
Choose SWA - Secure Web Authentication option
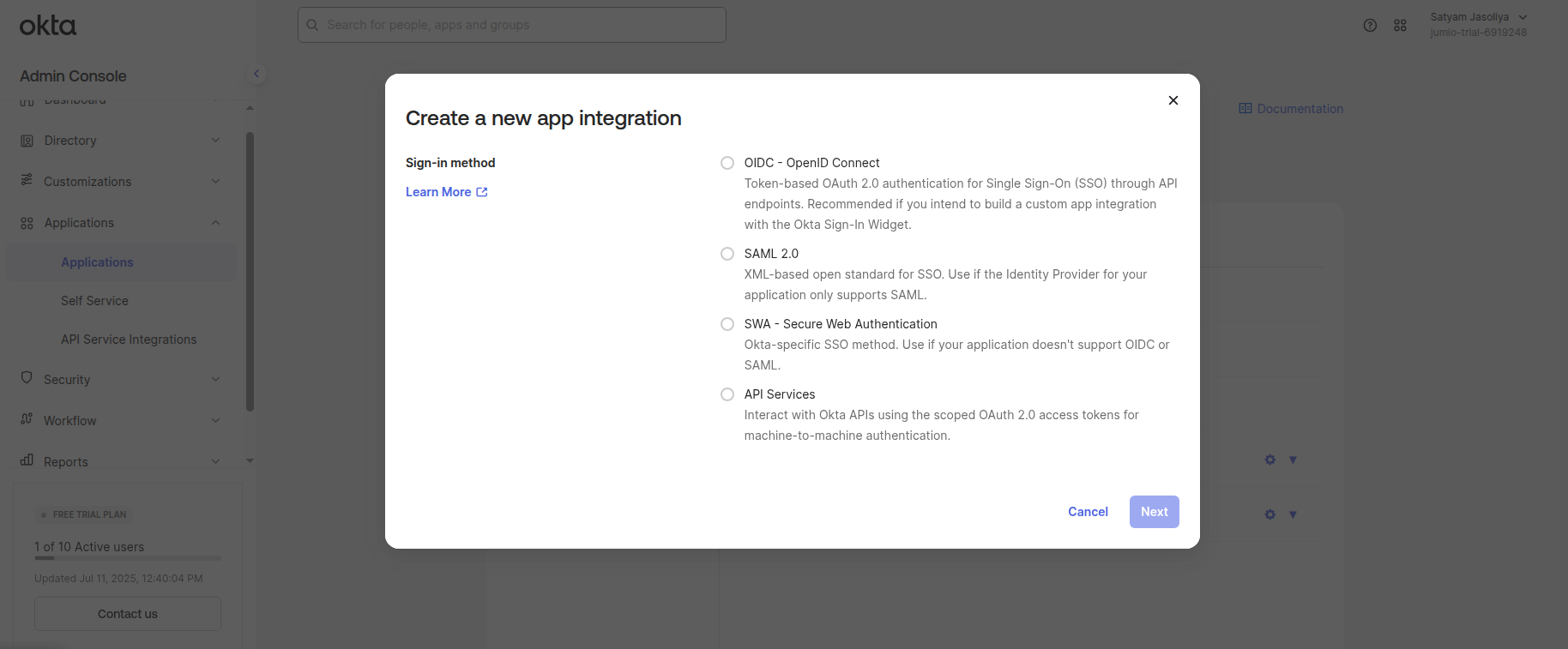click(727, 324)
